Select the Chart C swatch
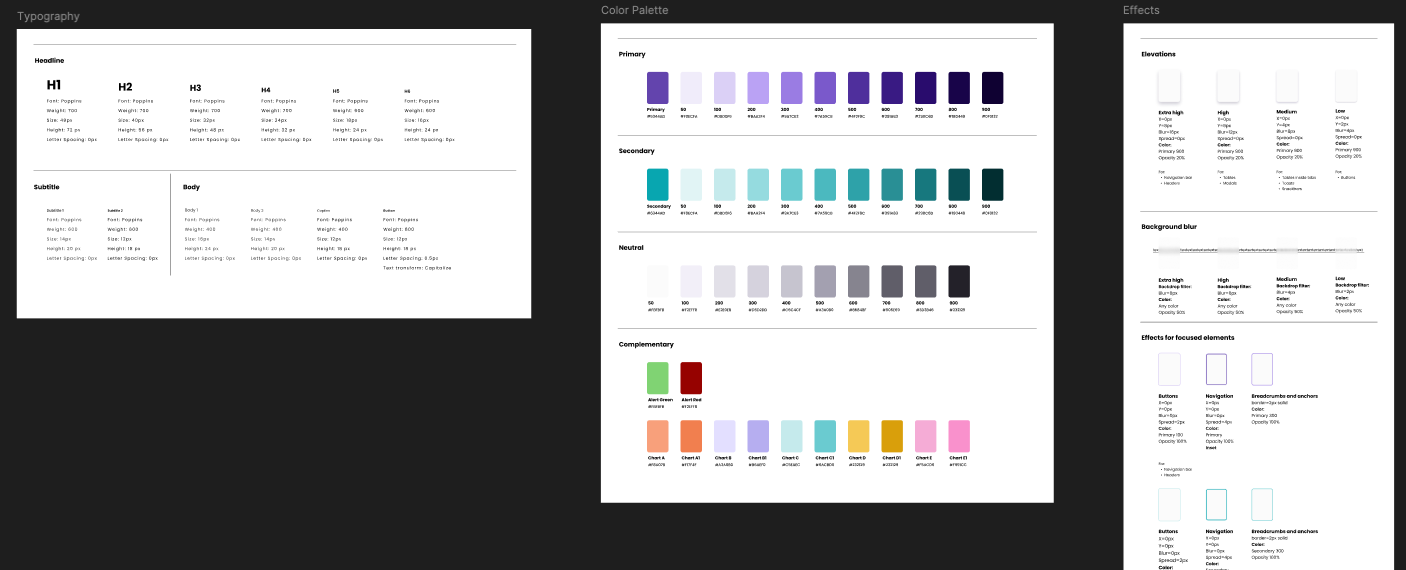Screen dimensions: 1406x570 pyautogui.click(x=792, y=436)
